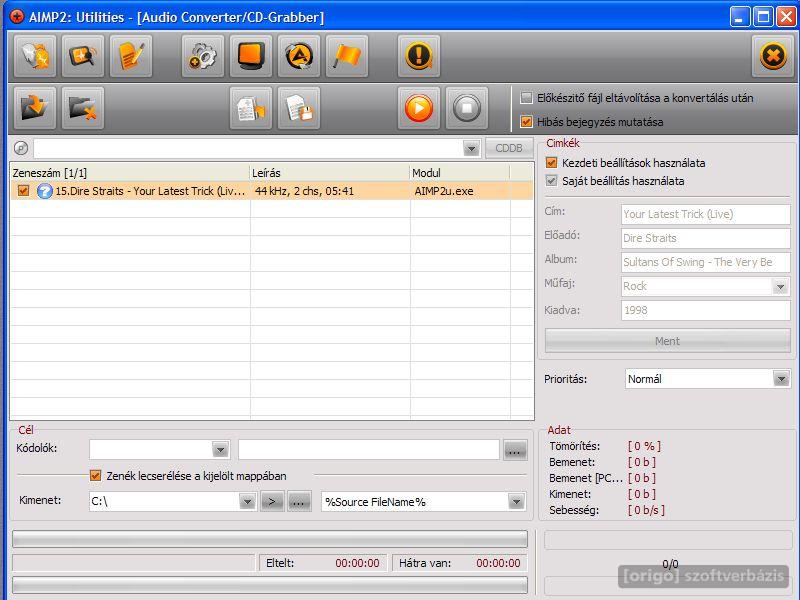This screenshot has width=800, height=600.
Task: Open the Műfaj genre dropdown showing Rock
Action: coord(780,287)
